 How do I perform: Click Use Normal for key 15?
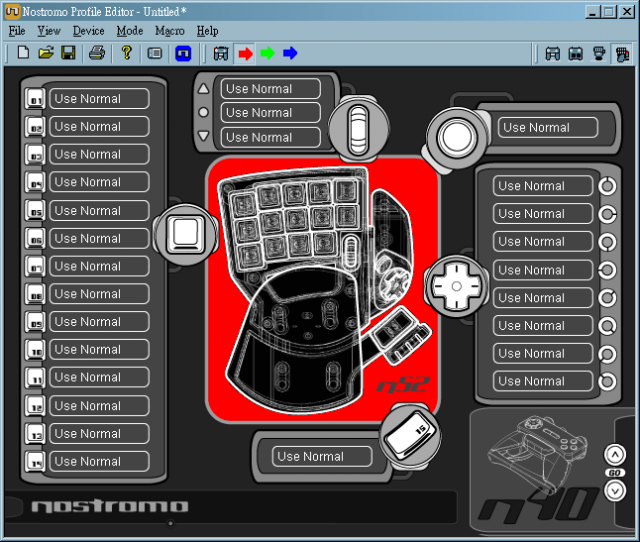[322, 456]
